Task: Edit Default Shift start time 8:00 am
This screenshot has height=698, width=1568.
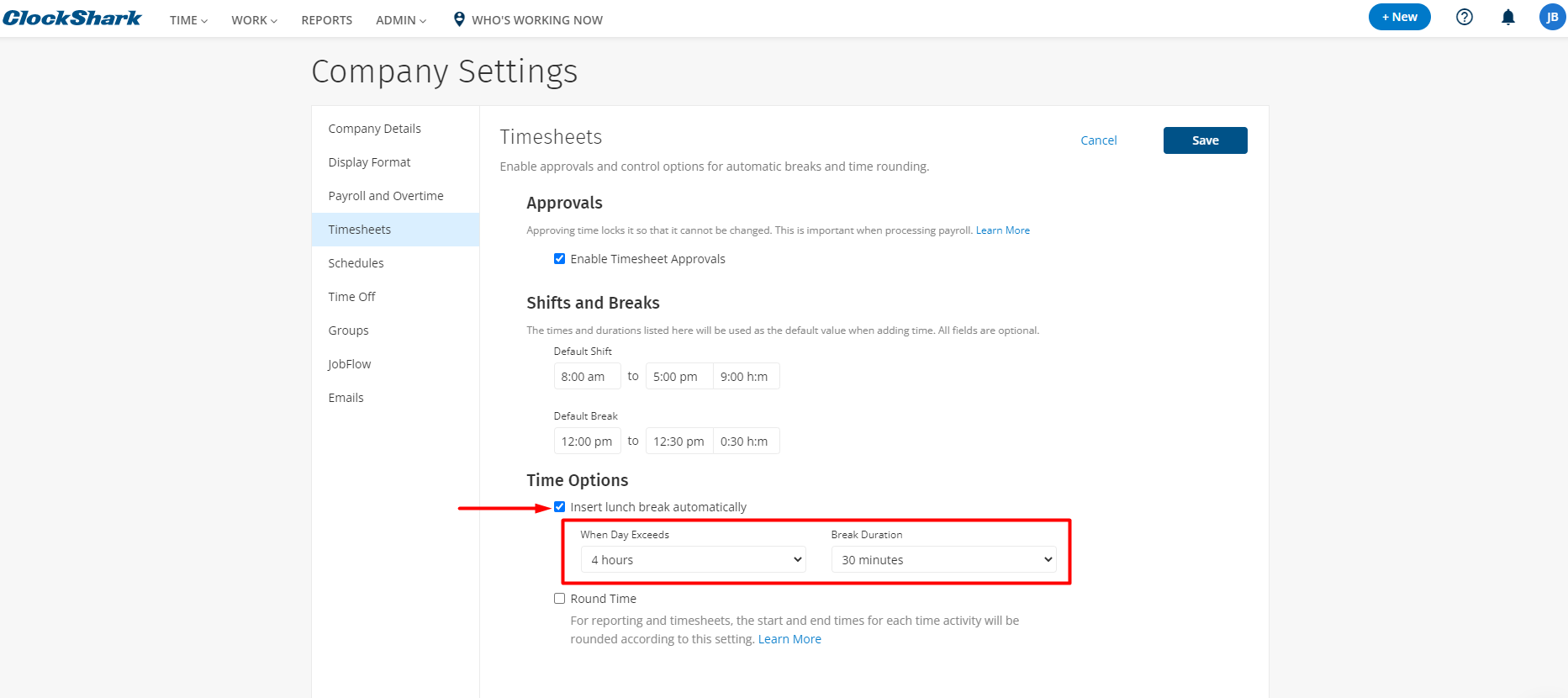Action: pos(587,376)
